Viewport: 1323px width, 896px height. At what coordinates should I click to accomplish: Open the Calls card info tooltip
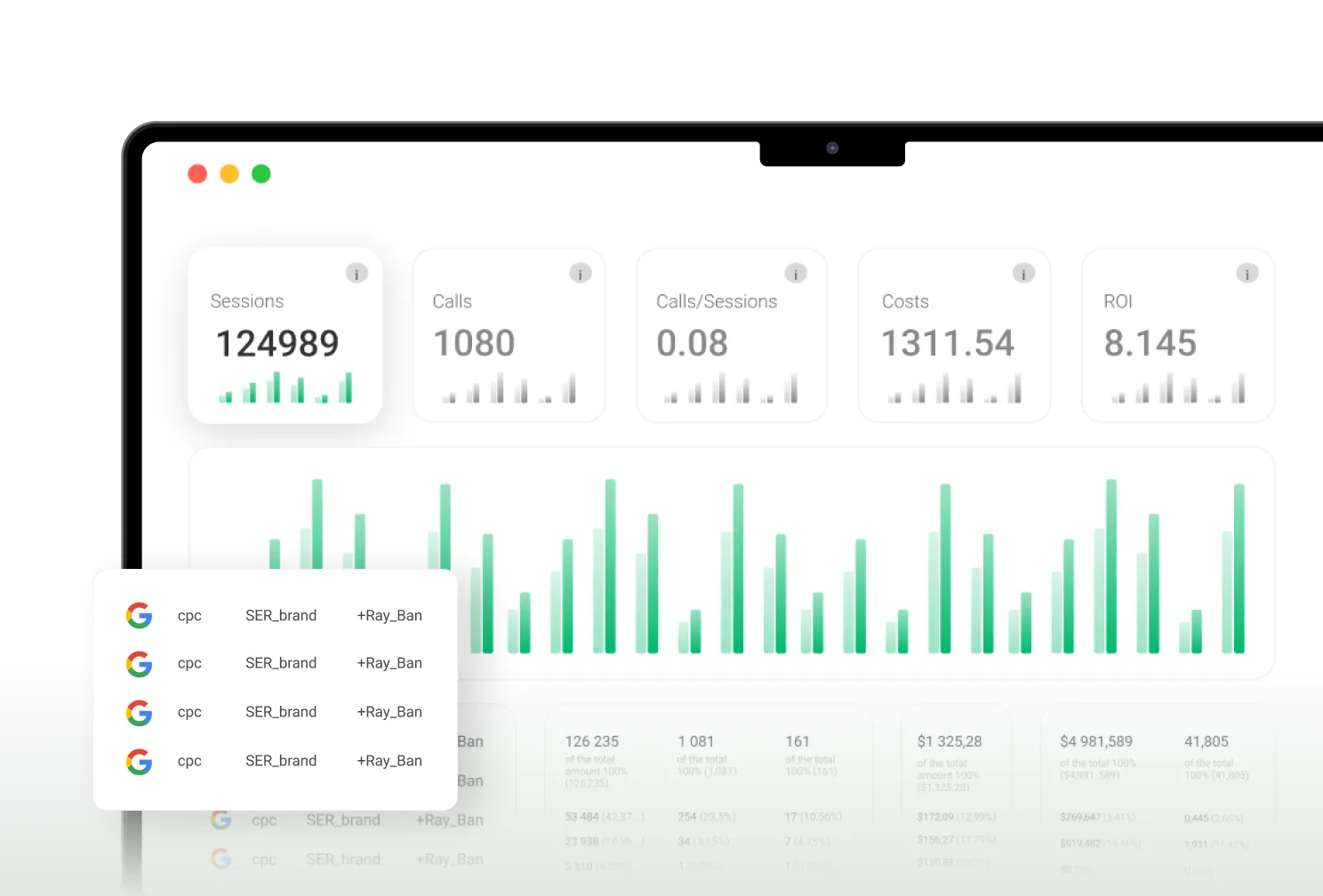580,273
